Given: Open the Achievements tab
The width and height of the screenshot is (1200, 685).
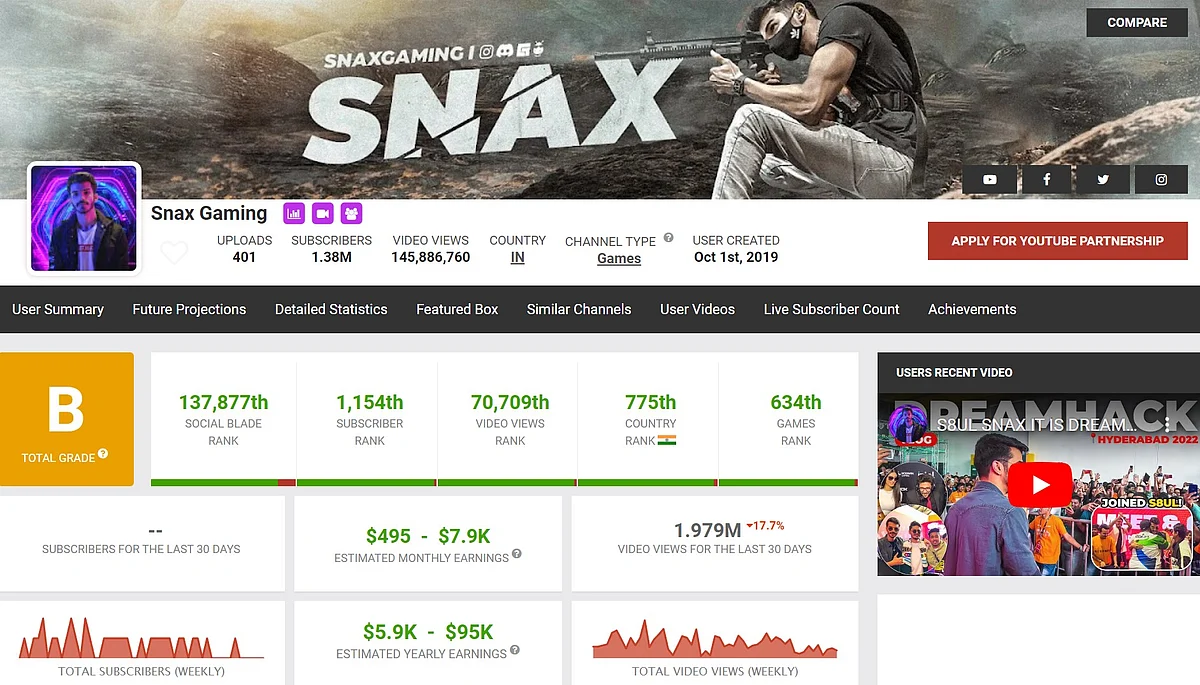Looking at the screenshot, I should click(x=972, y=309).
